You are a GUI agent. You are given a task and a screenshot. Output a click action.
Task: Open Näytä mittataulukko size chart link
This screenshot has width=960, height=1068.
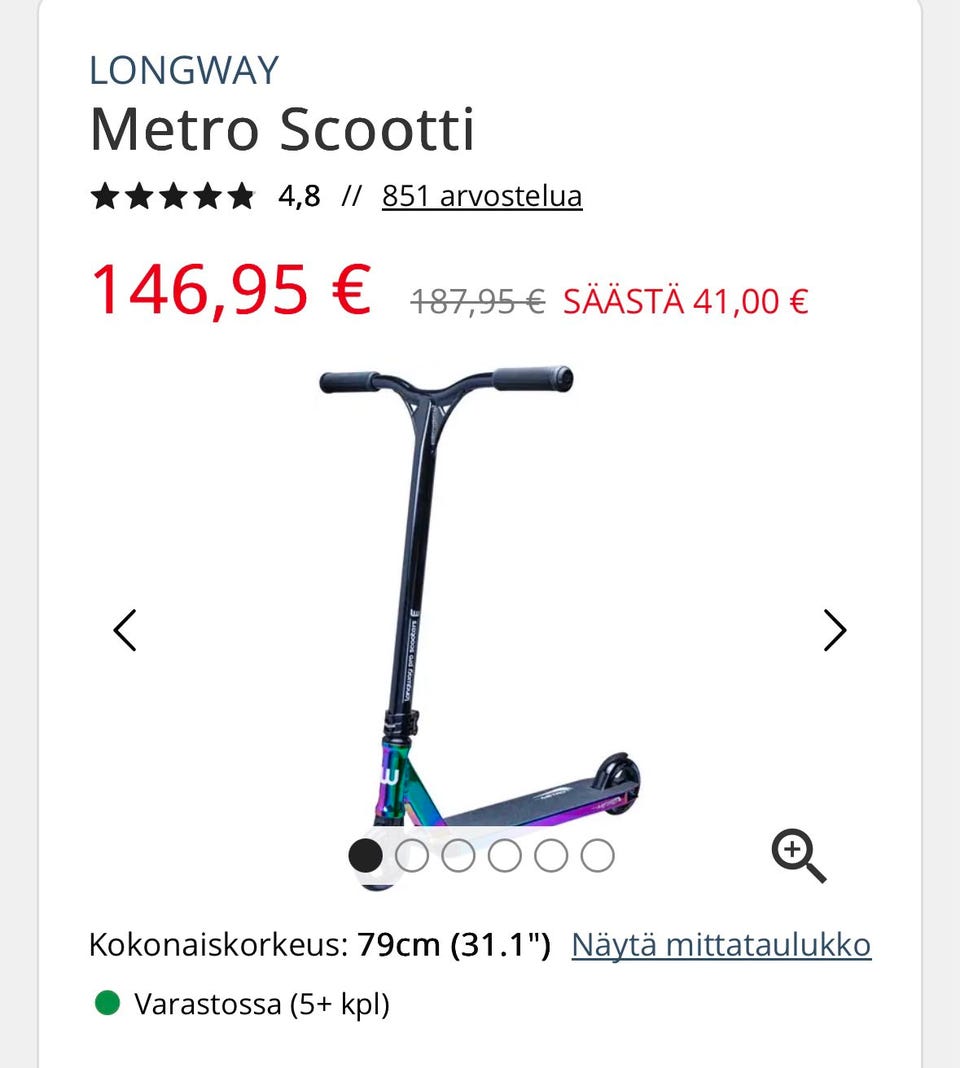(721, 945)
